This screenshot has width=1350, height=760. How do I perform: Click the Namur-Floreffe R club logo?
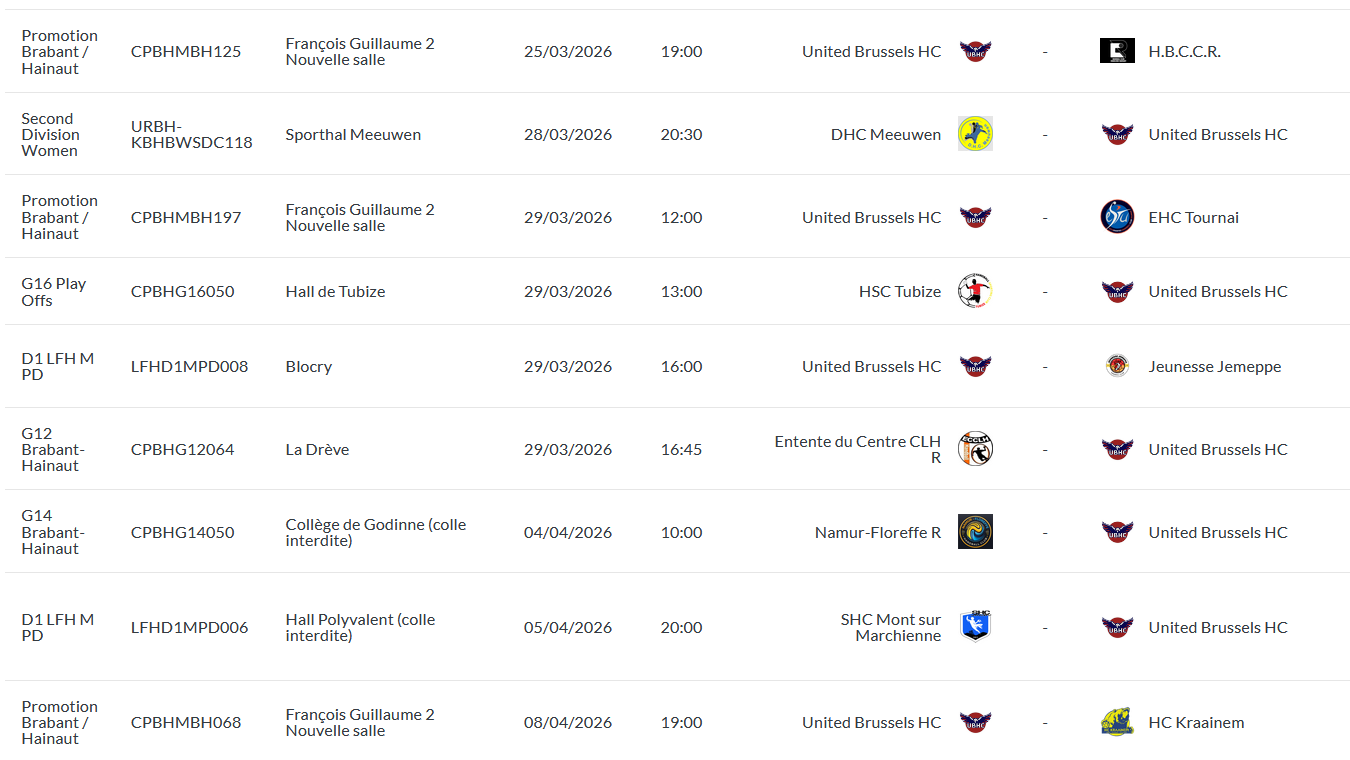click(x=975, y=532)
